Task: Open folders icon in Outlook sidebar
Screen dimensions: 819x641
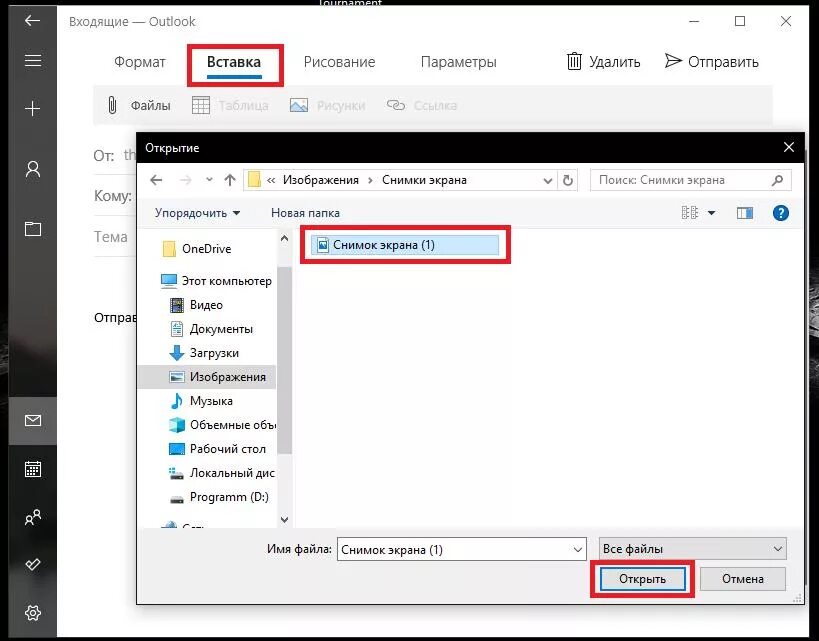Action: [x=32, y=229]
